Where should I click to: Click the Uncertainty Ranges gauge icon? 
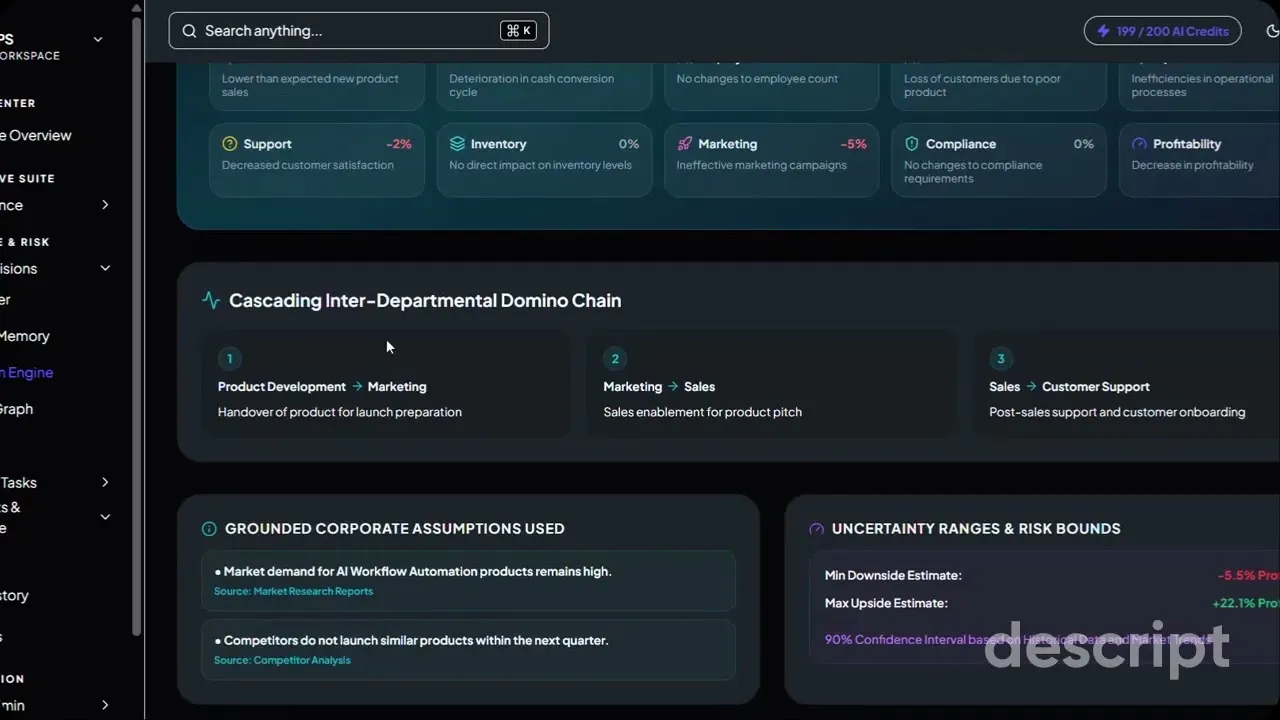[816, 529]
